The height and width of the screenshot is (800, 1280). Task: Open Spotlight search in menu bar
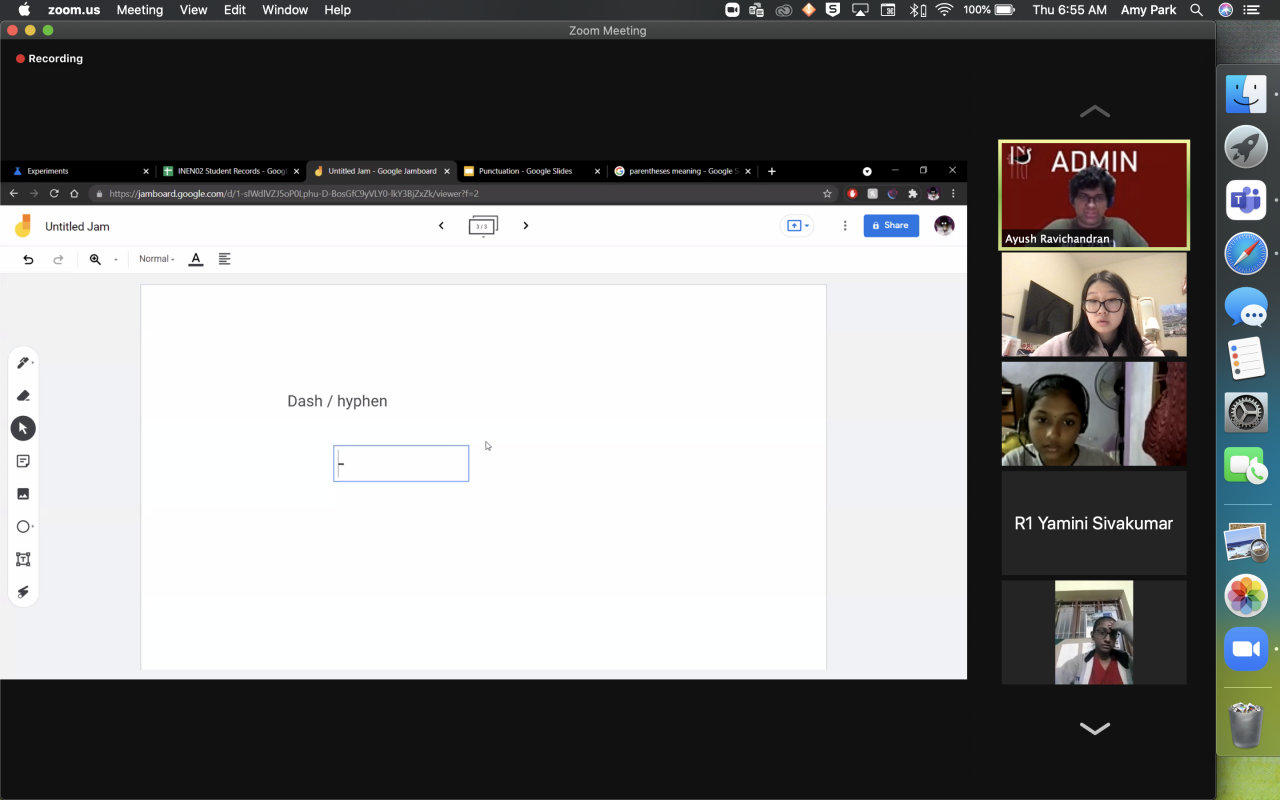tap(1197, 10)
